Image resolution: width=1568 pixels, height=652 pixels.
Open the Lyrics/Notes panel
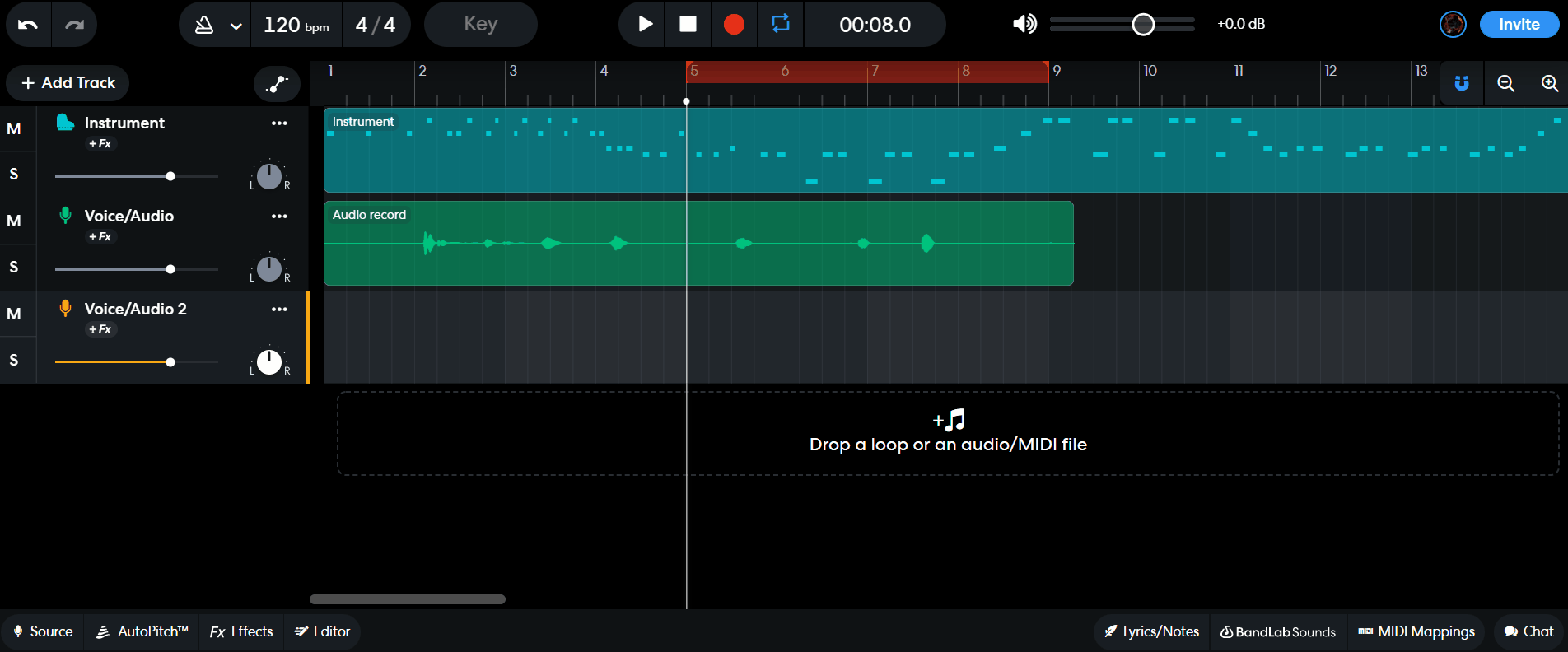[x=1151, y=631]
